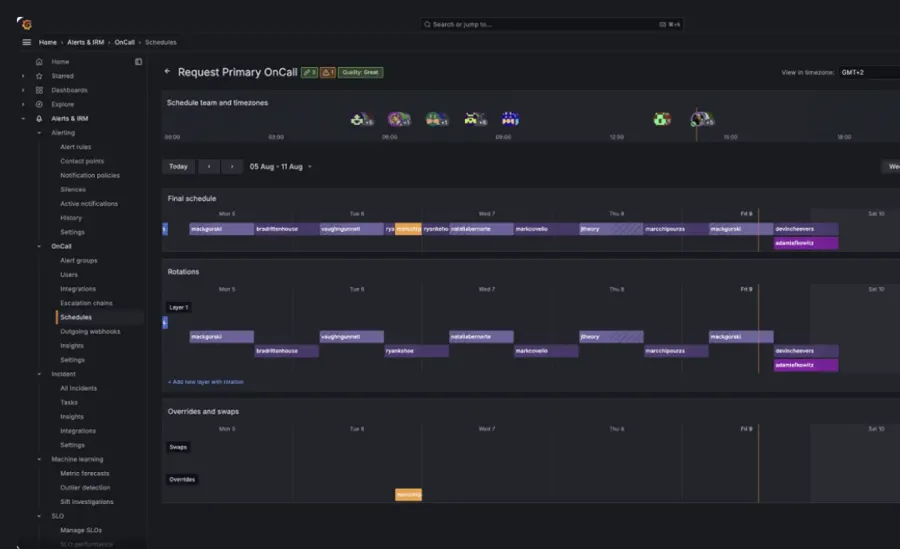Open Notification policies in the sidebar

pyautogui.click(x=90, y=176)
